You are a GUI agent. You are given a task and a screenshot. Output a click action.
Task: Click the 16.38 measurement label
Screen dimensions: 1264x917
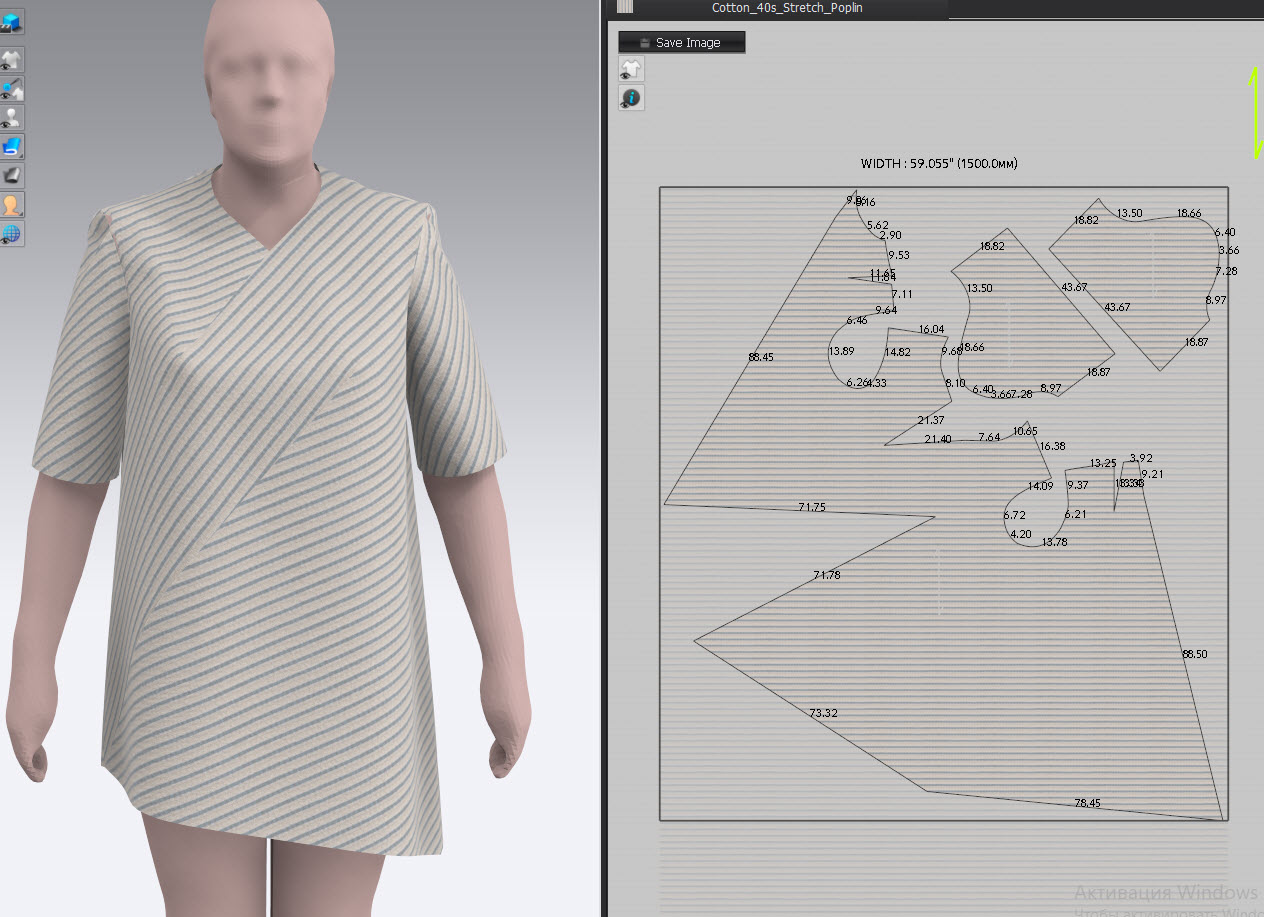(1052, 446)
